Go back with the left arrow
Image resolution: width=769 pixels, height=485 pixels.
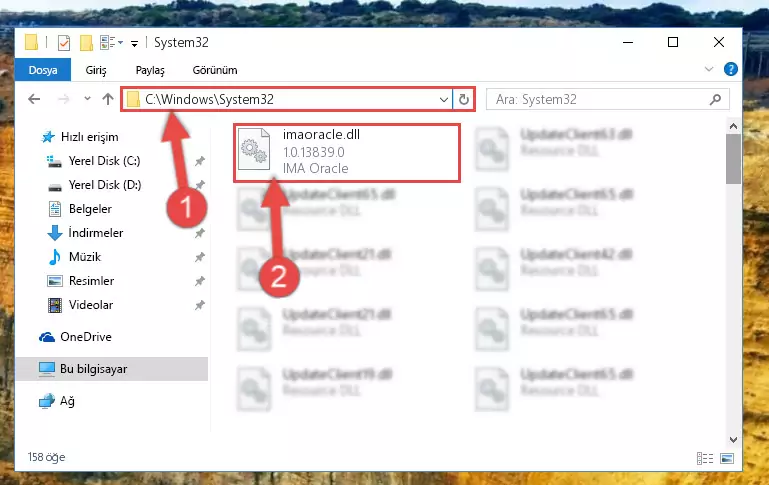34,99
